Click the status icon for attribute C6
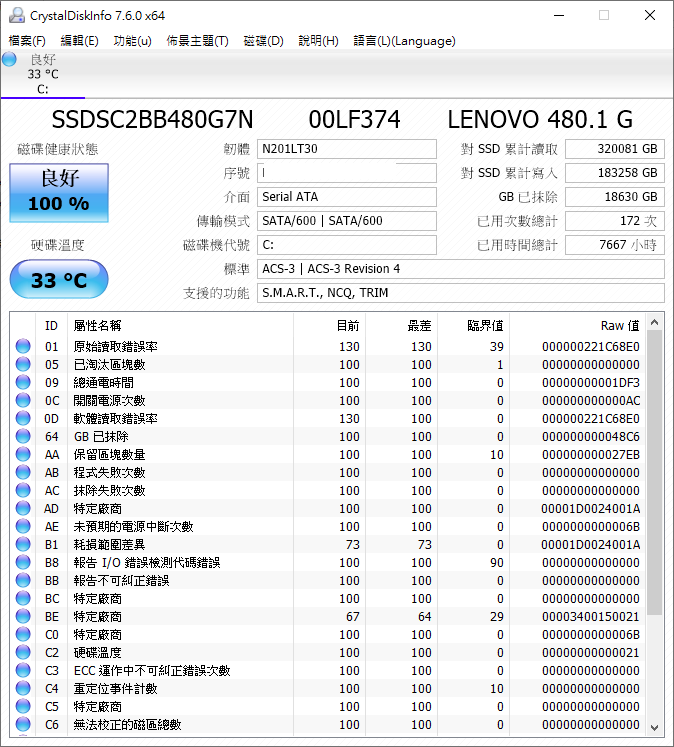This screenshot has height=747, width=674. [x=23, y=724]
